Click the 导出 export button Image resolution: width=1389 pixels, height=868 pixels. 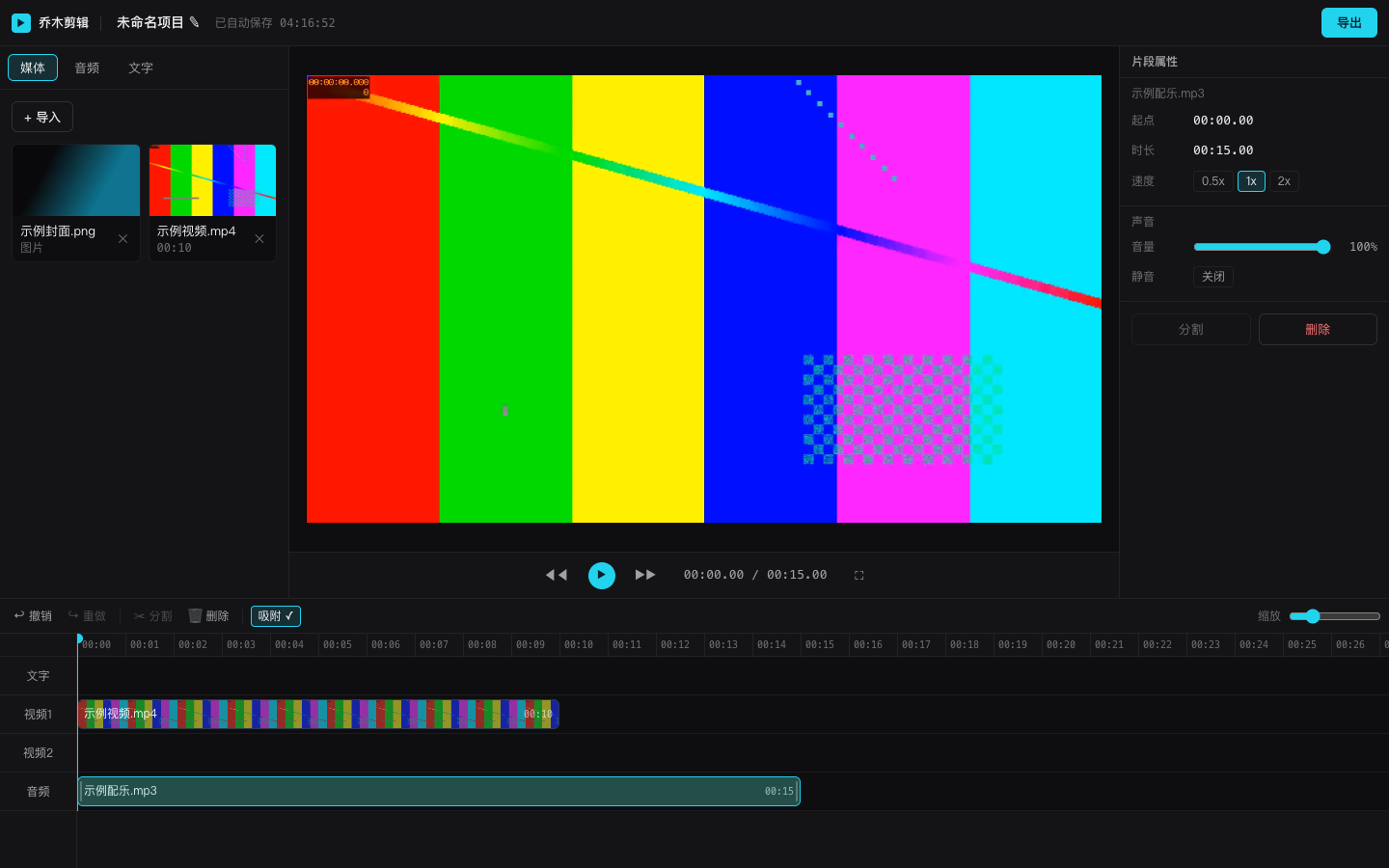coord(1348,23)
